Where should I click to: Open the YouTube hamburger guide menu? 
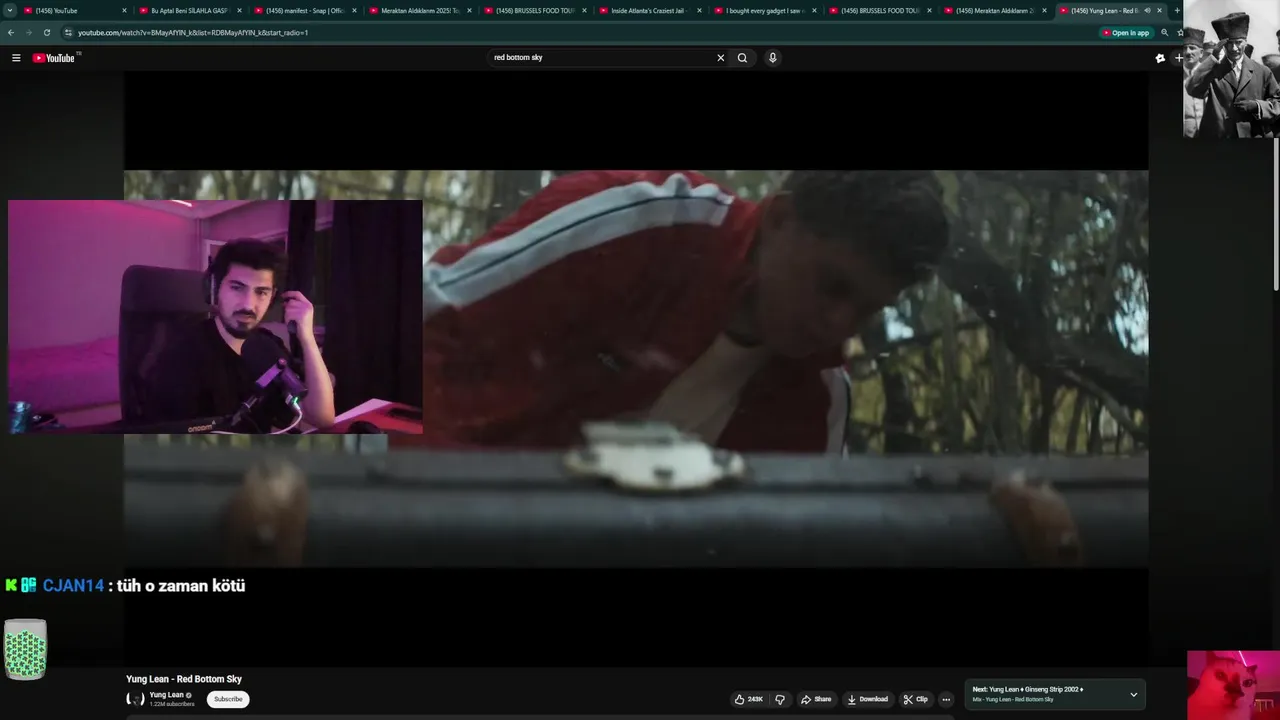click(x=16, y=58)
